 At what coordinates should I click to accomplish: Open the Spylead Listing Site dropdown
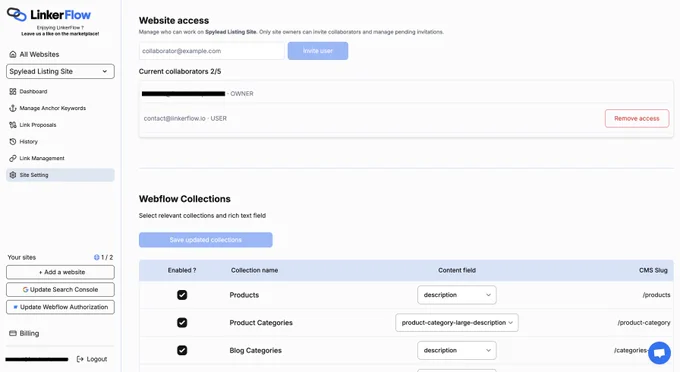click(60, 72)
